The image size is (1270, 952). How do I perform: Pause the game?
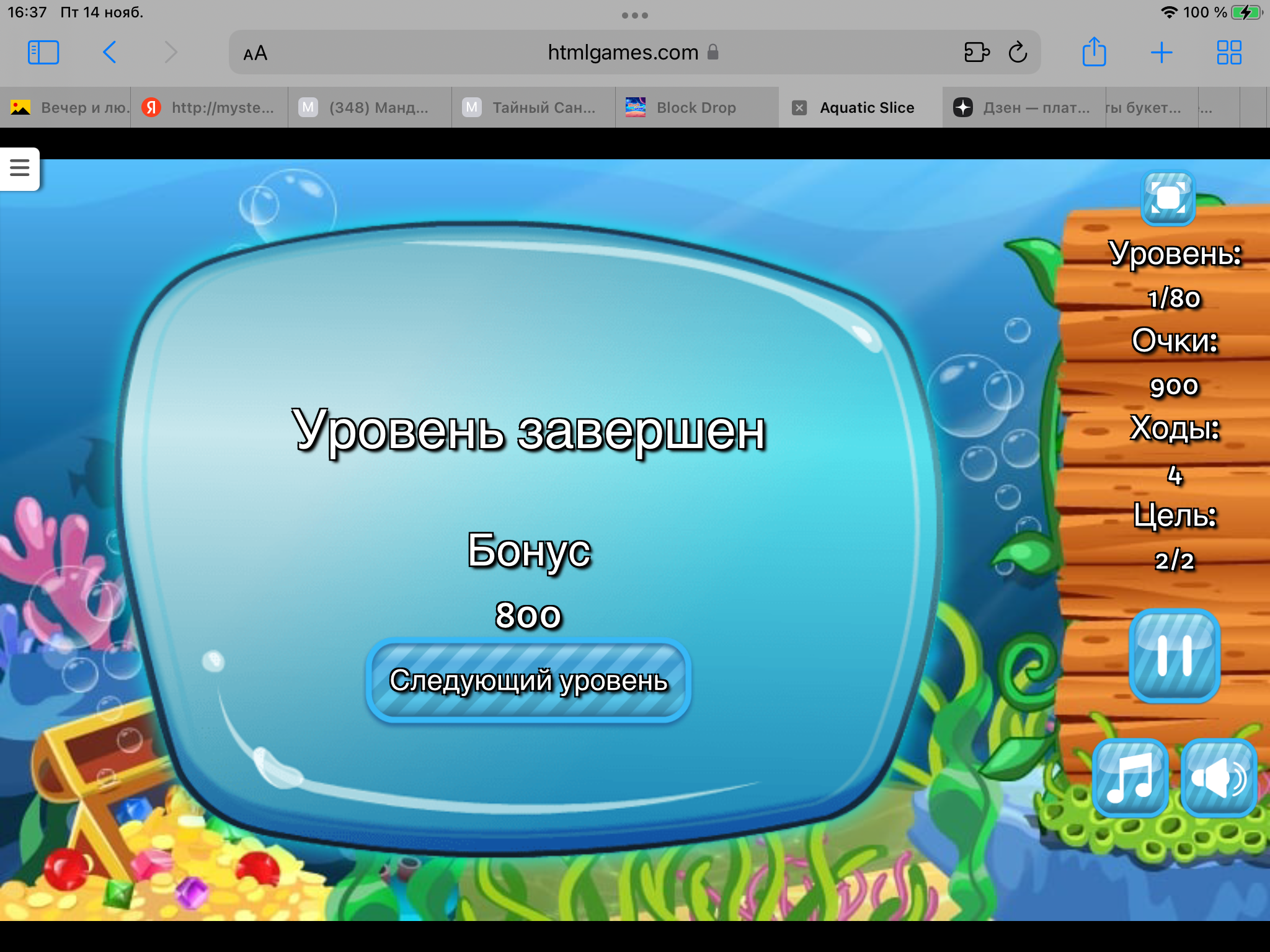point(1174,656)
